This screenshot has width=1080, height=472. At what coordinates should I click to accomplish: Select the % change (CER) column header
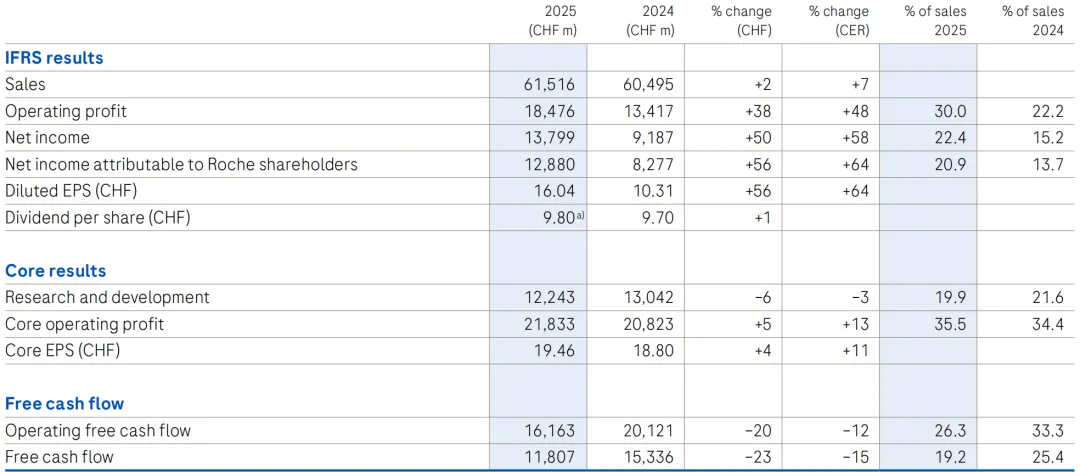839,21
